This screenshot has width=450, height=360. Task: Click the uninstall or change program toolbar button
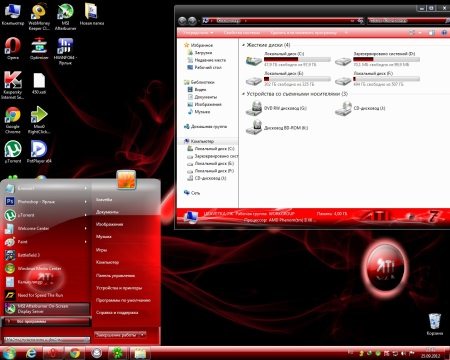(303, 33)
